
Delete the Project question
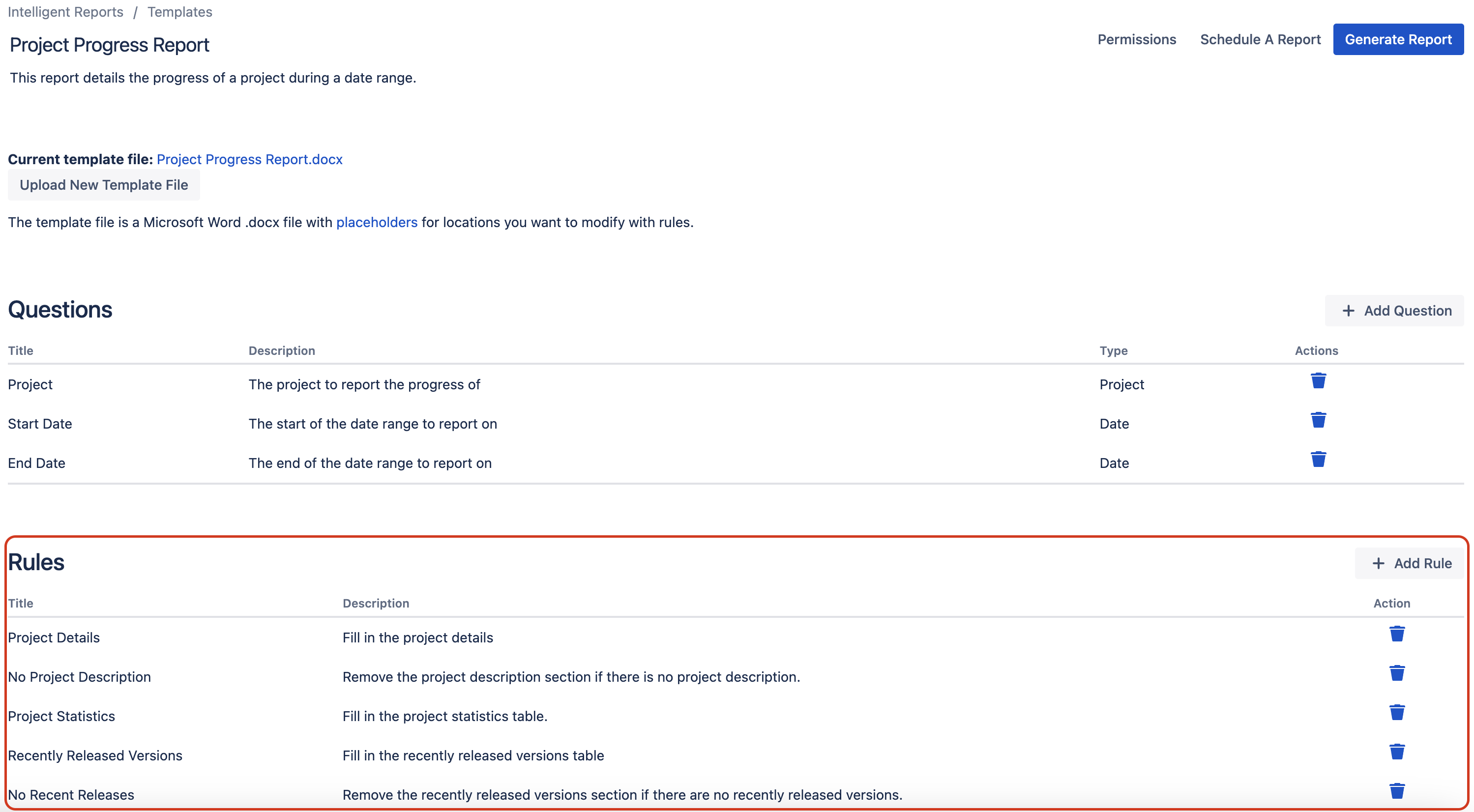click(x=1318, y=381)
